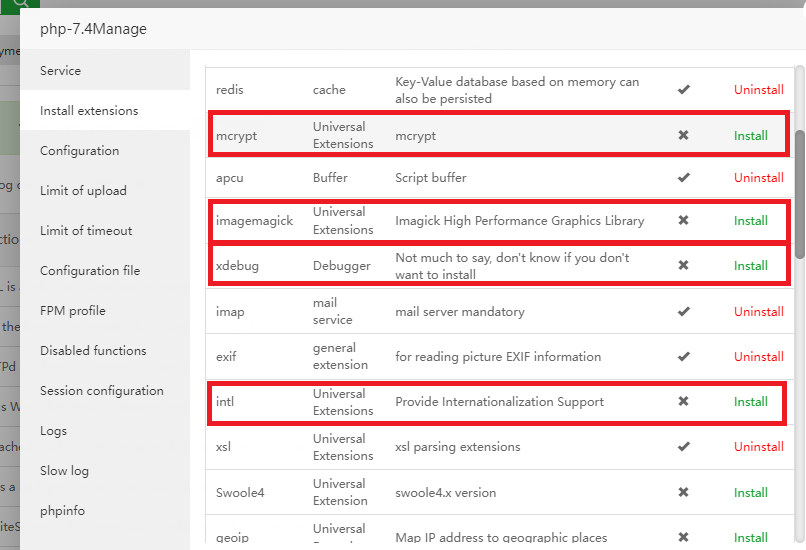The height and width of the screenshot is (550, 806).
Task: Click the extensions list vertical scrollbar
Action: click(799, 195)
